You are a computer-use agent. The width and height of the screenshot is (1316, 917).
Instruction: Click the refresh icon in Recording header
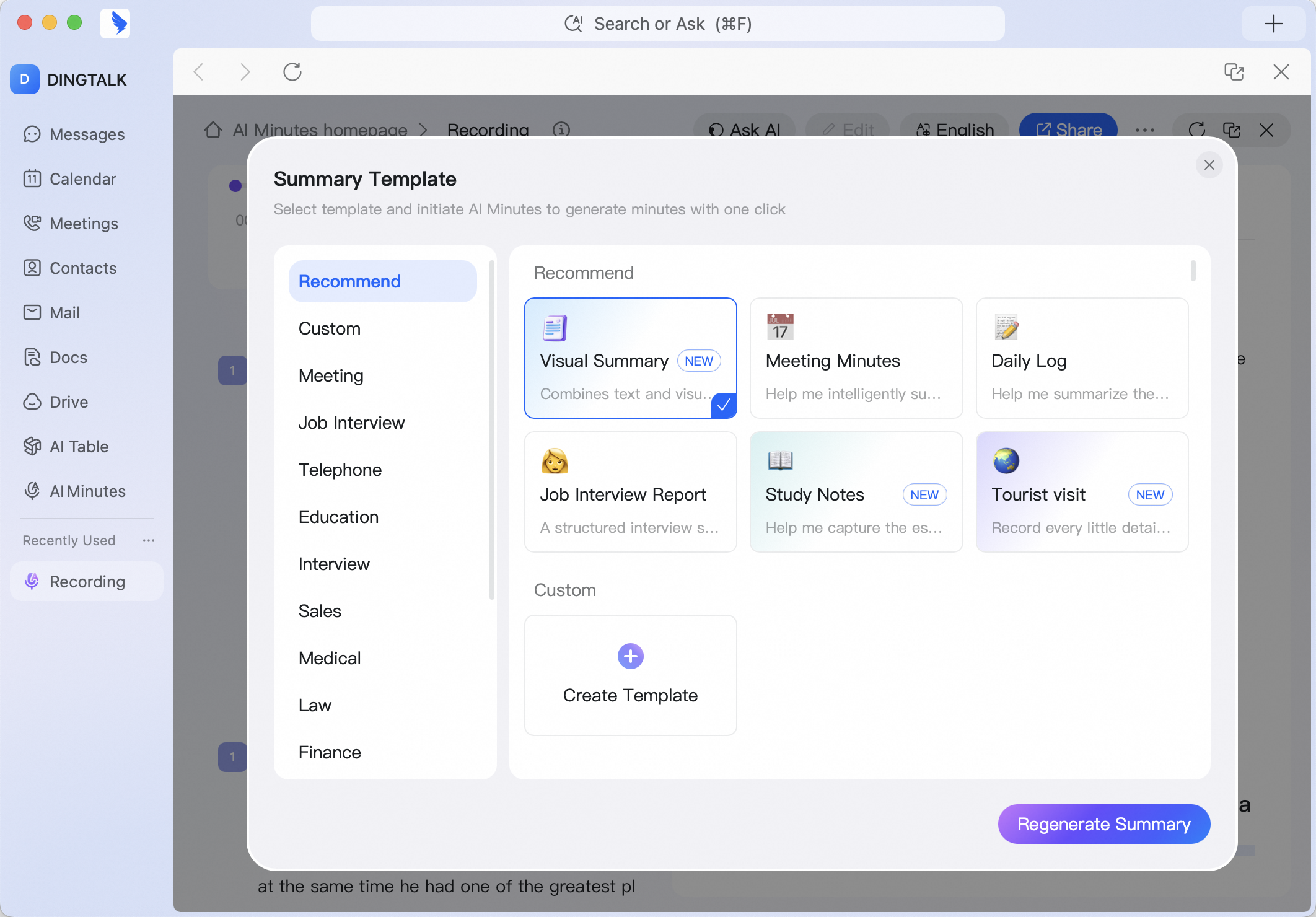pyautogui.click(x=1197, y=129)
